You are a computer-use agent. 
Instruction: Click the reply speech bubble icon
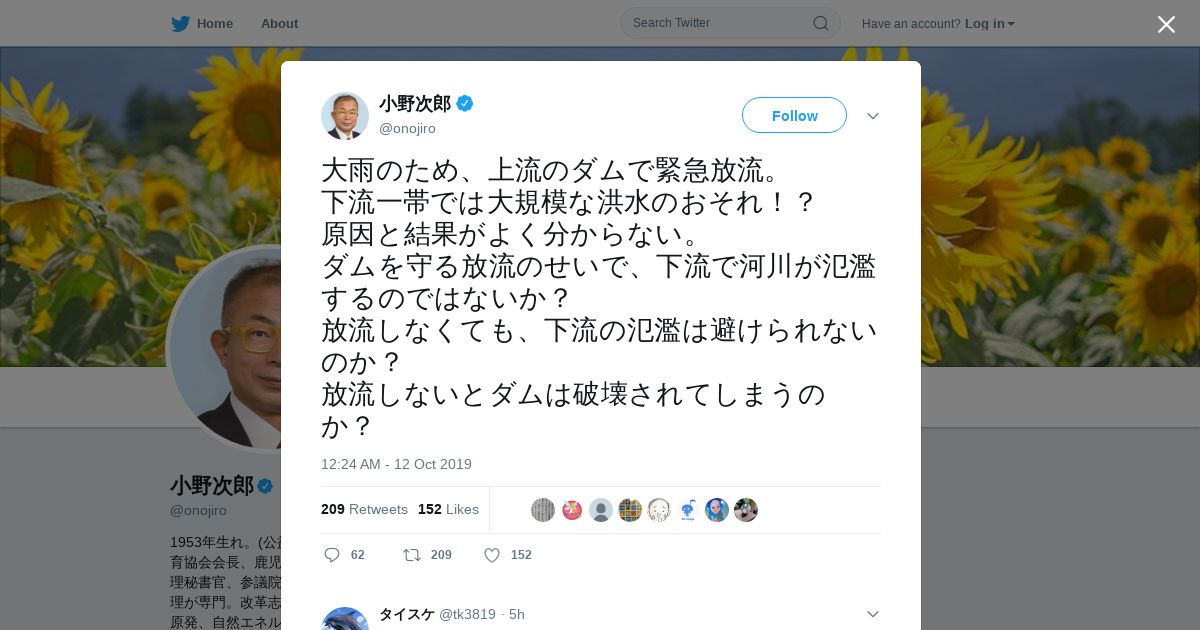pos(332,555)
